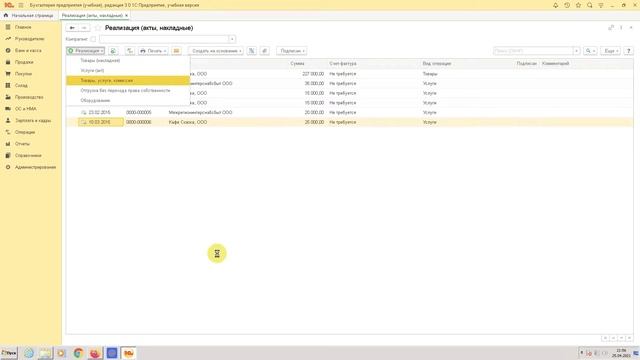The height and width of the screenshot is (360, 640).
Task: Add page to favorites using star beside title
Action: 98,28
